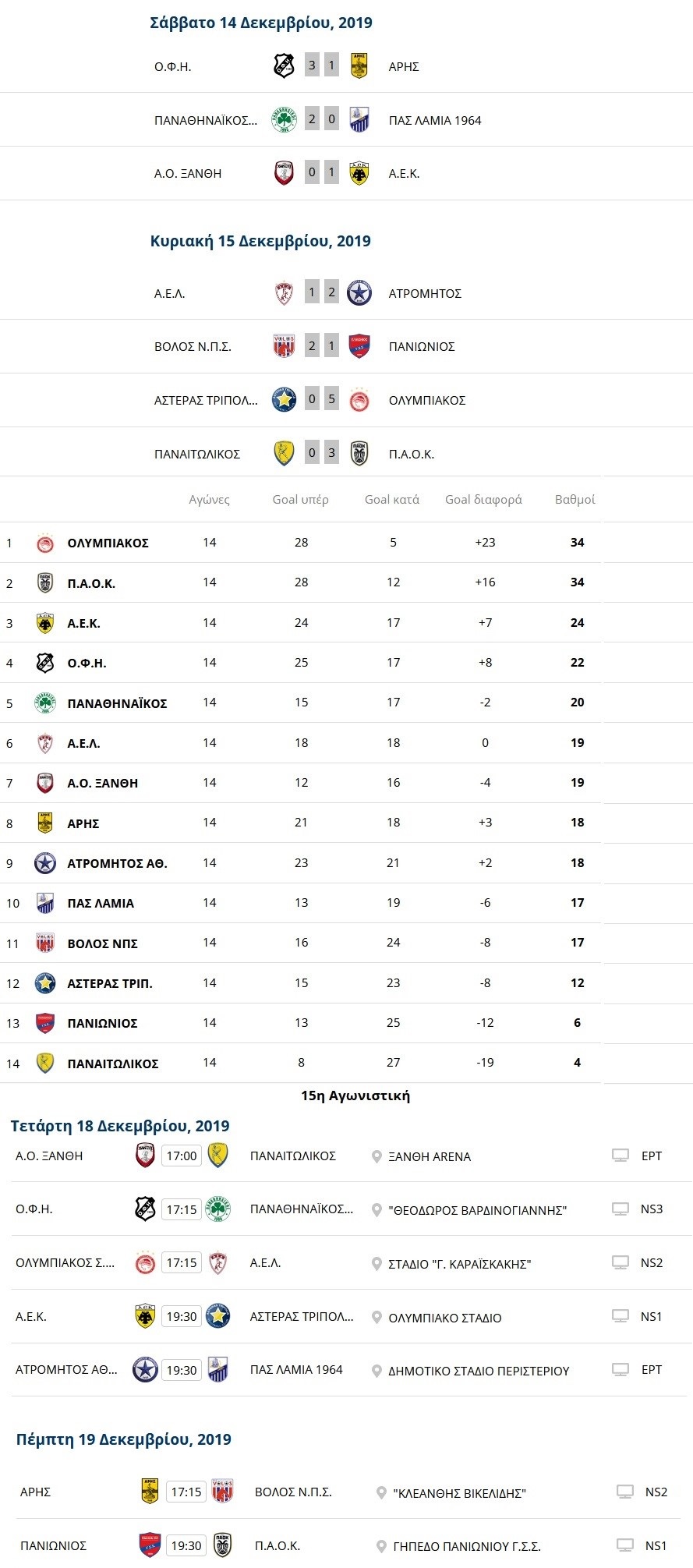Click the Goal διαφορά column header

[483, 499]
